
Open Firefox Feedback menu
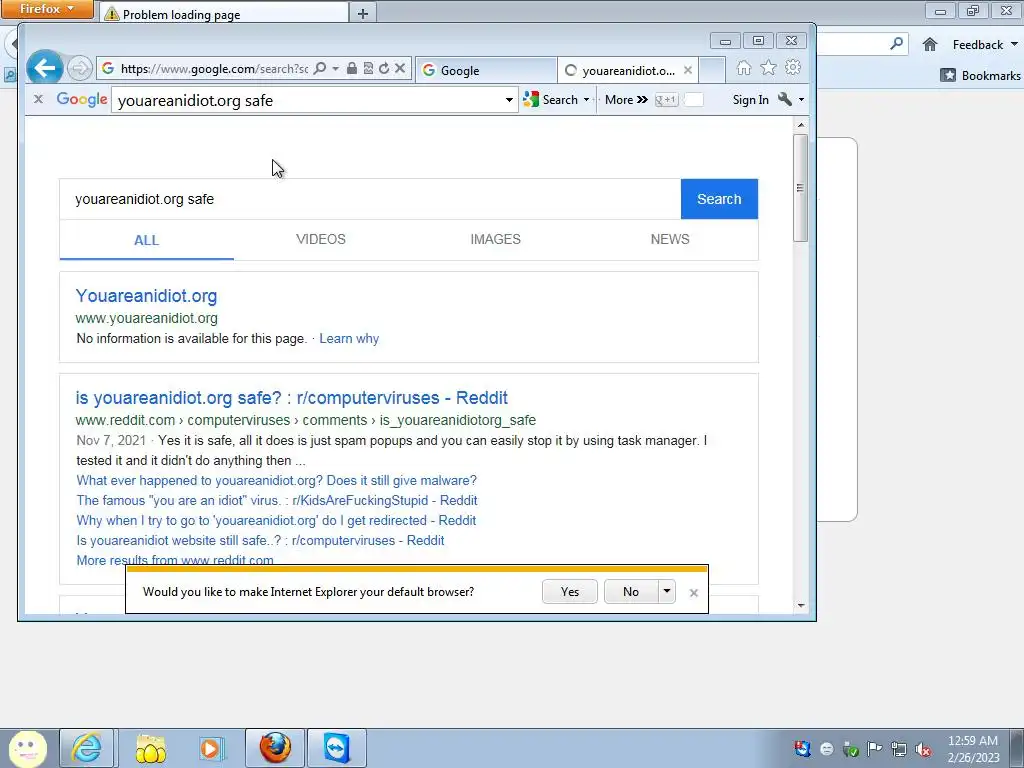tap(985, 44)
